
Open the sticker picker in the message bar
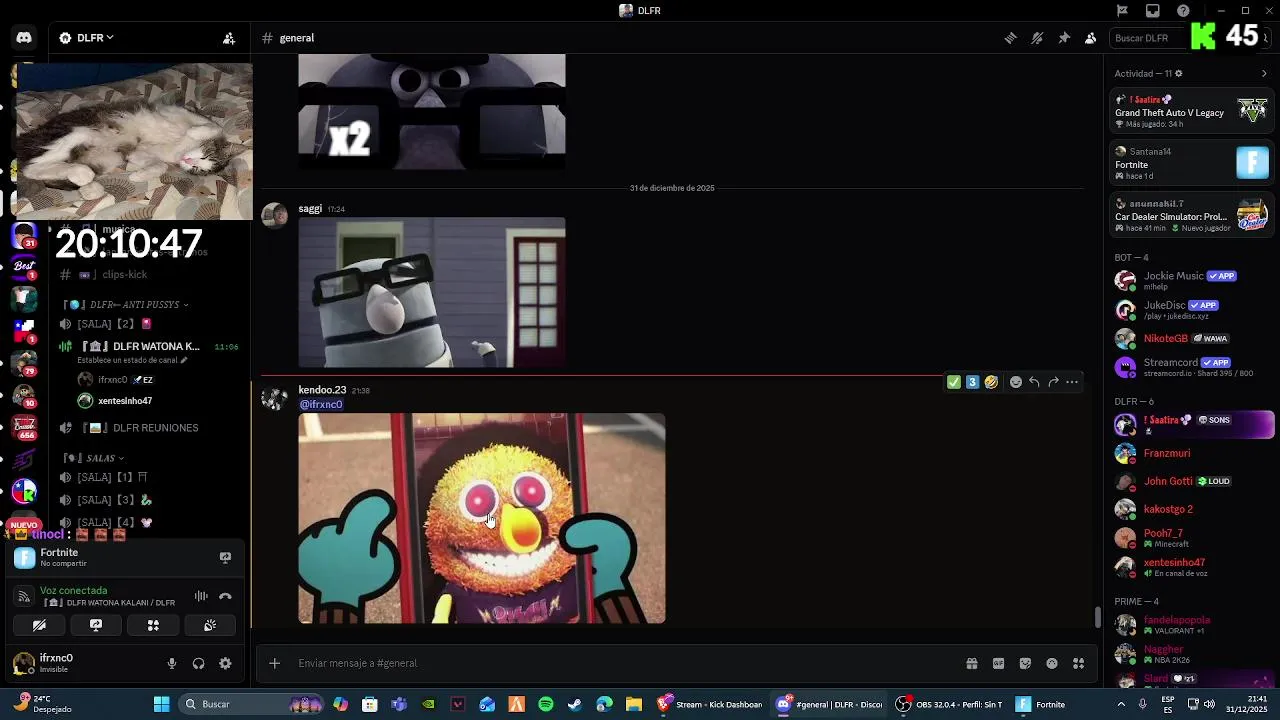point(1025,663)
